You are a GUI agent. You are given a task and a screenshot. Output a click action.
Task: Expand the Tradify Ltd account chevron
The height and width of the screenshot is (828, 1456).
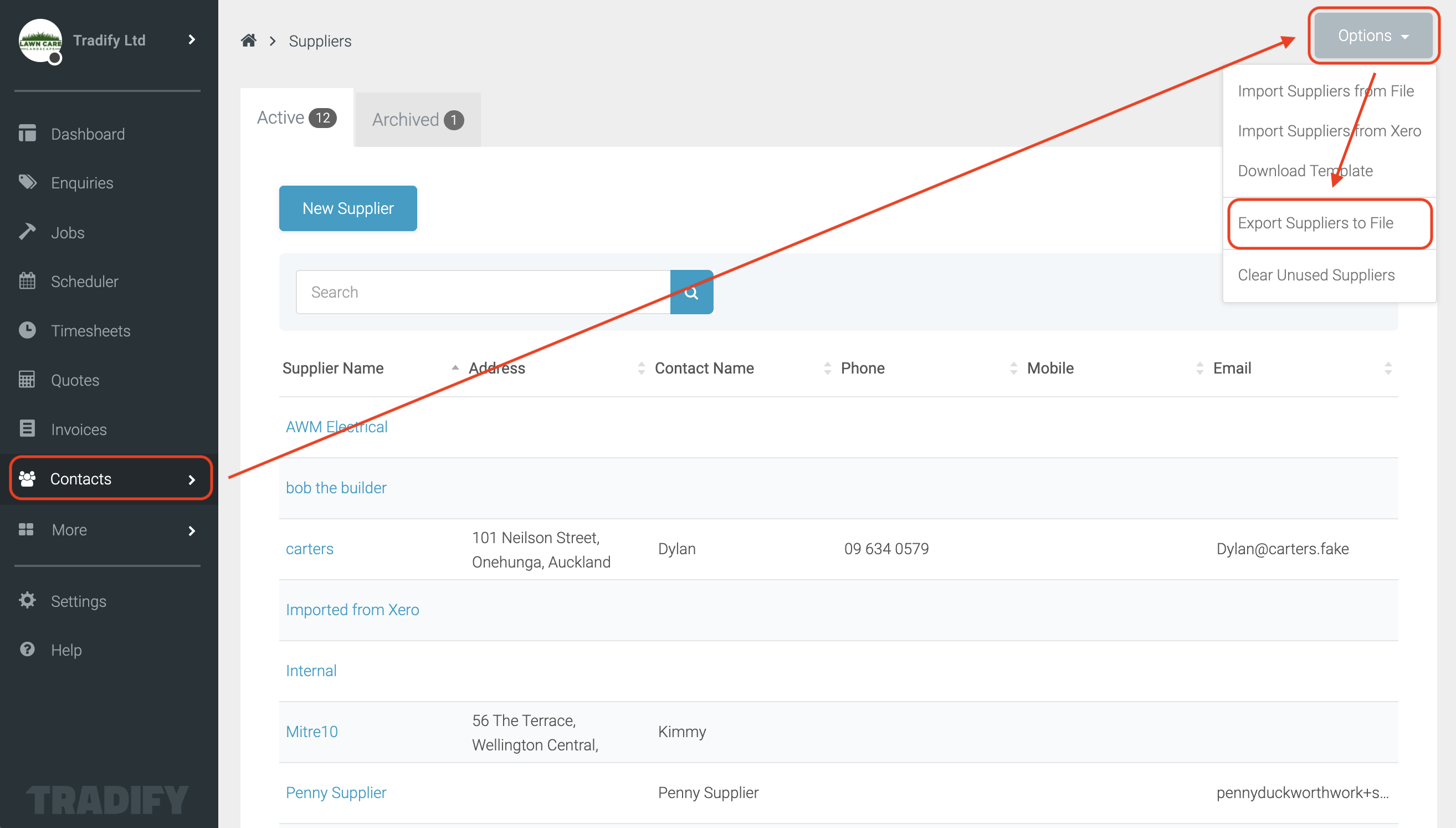pos(192,40)
